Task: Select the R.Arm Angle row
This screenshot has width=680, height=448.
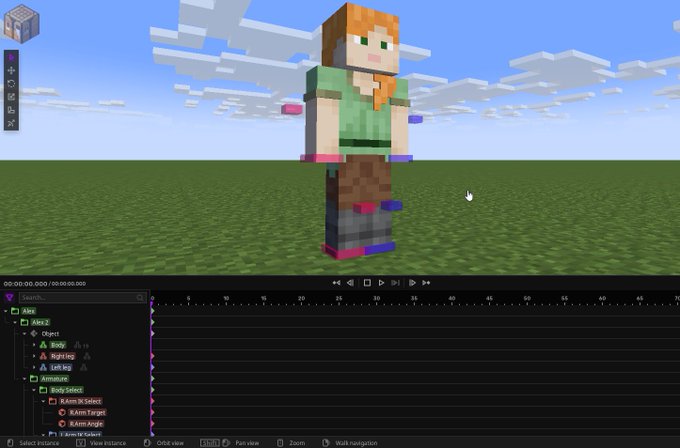Action: [86, 424]
